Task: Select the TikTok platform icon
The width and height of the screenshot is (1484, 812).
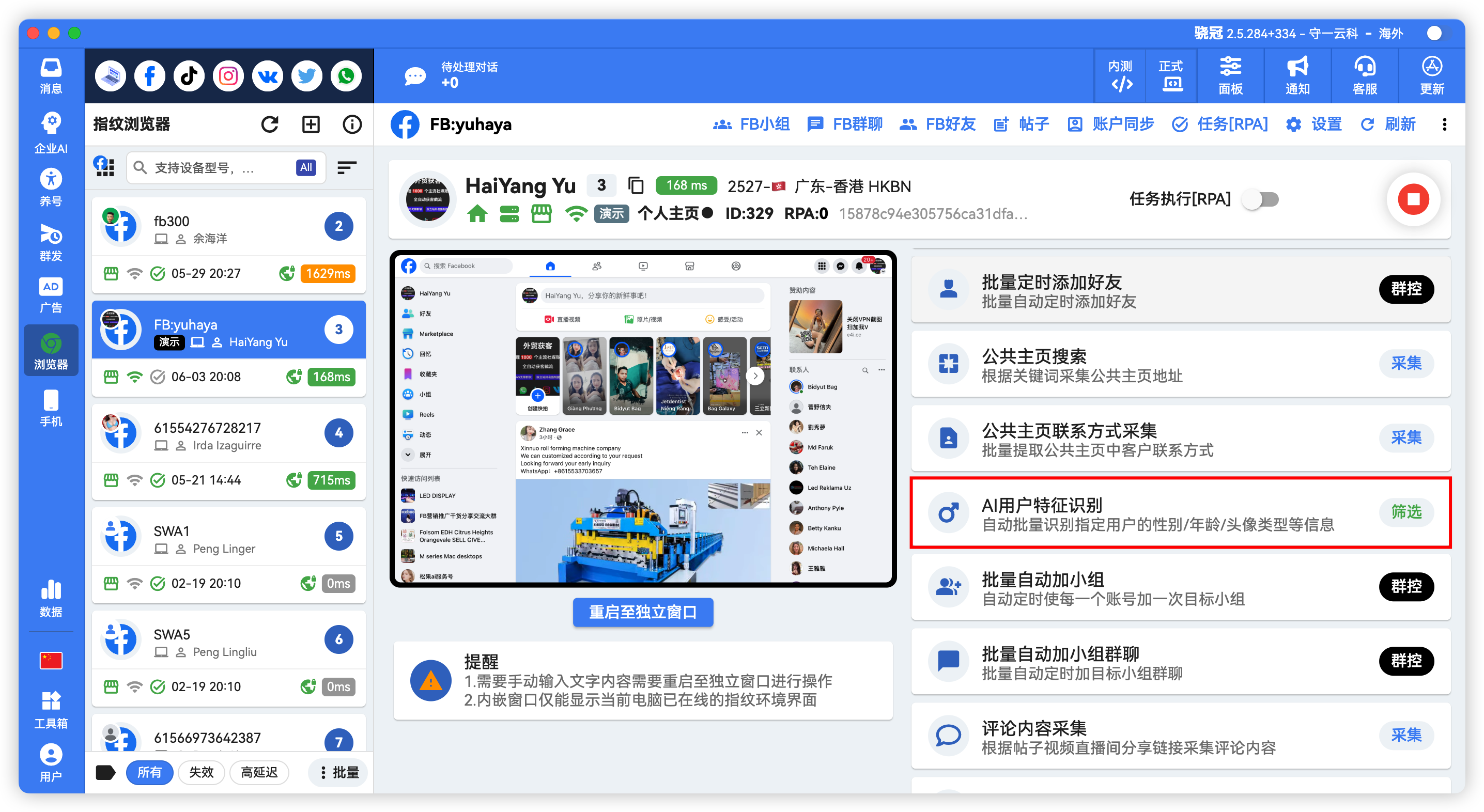Action: click(189, 75)
